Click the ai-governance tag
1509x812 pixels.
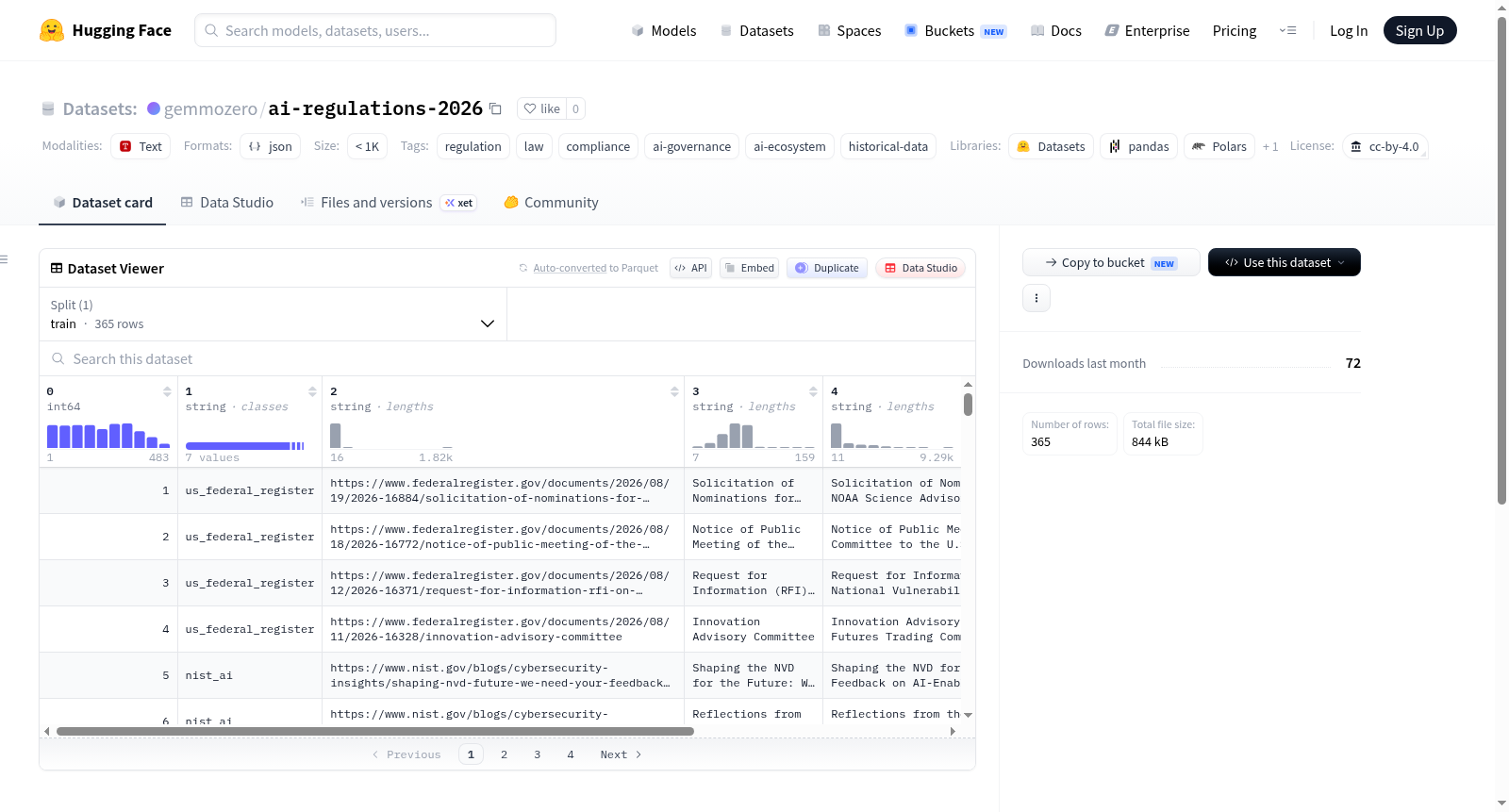click(x=692, y=146)
